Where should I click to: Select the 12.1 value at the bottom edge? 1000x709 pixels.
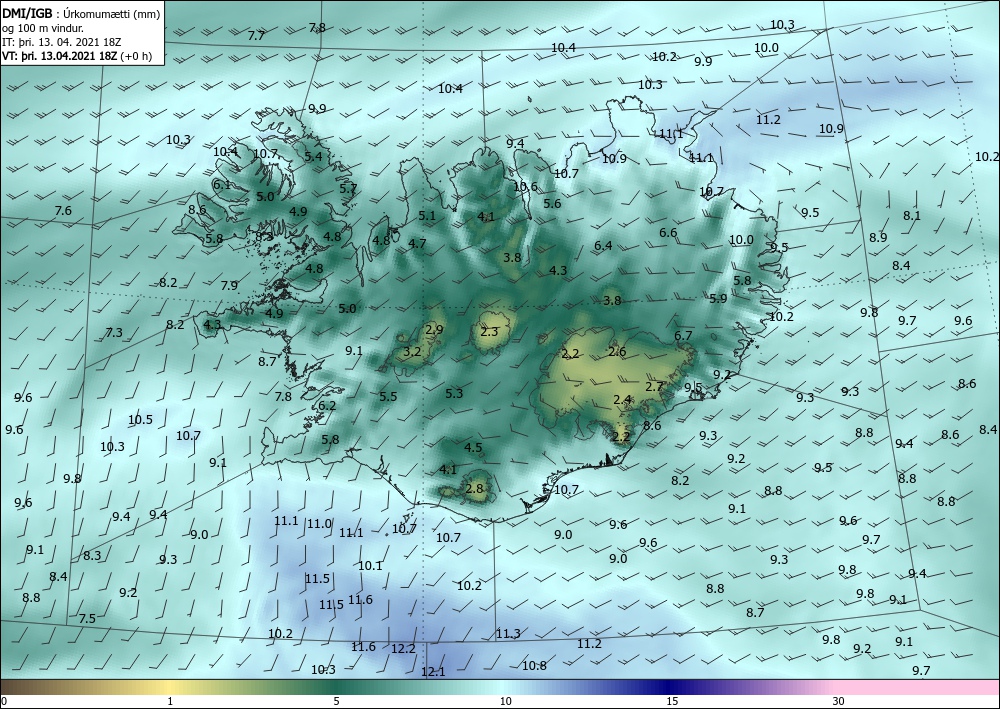pos(433,671)
